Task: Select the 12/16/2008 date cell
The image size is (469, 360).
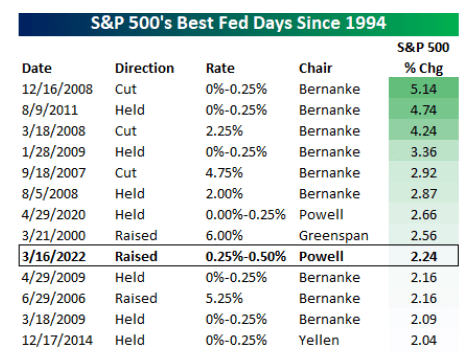Action: (57, 89)
